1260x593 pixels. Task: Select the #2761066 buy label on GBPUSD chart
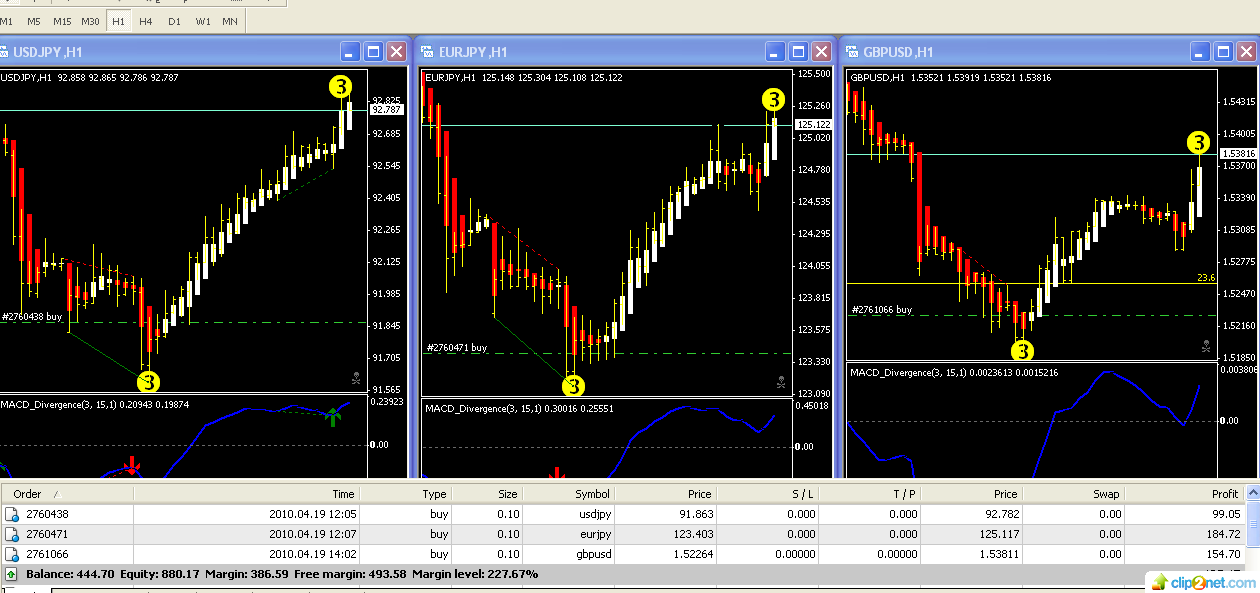point(882,310)
